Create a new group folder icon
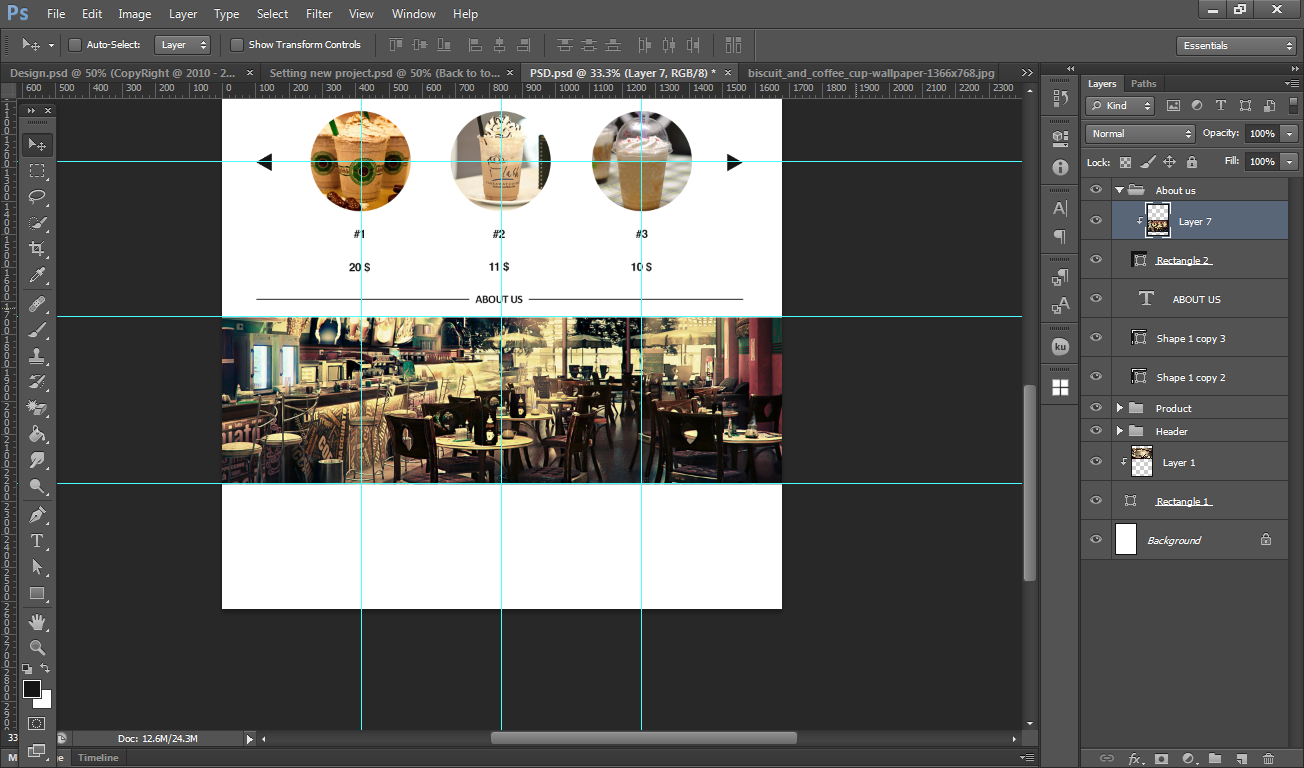The height and width of the screenshot is (768, 1304). (x=1214, y=759)
